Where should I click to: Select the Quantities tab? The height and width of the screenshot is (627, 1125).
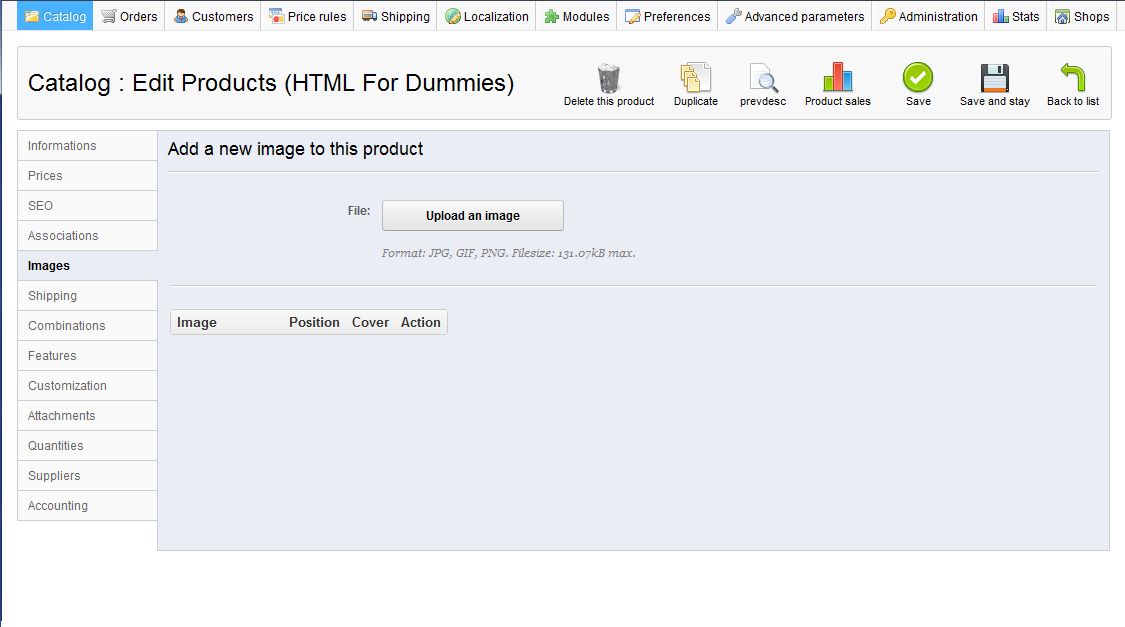click(87, 446)
